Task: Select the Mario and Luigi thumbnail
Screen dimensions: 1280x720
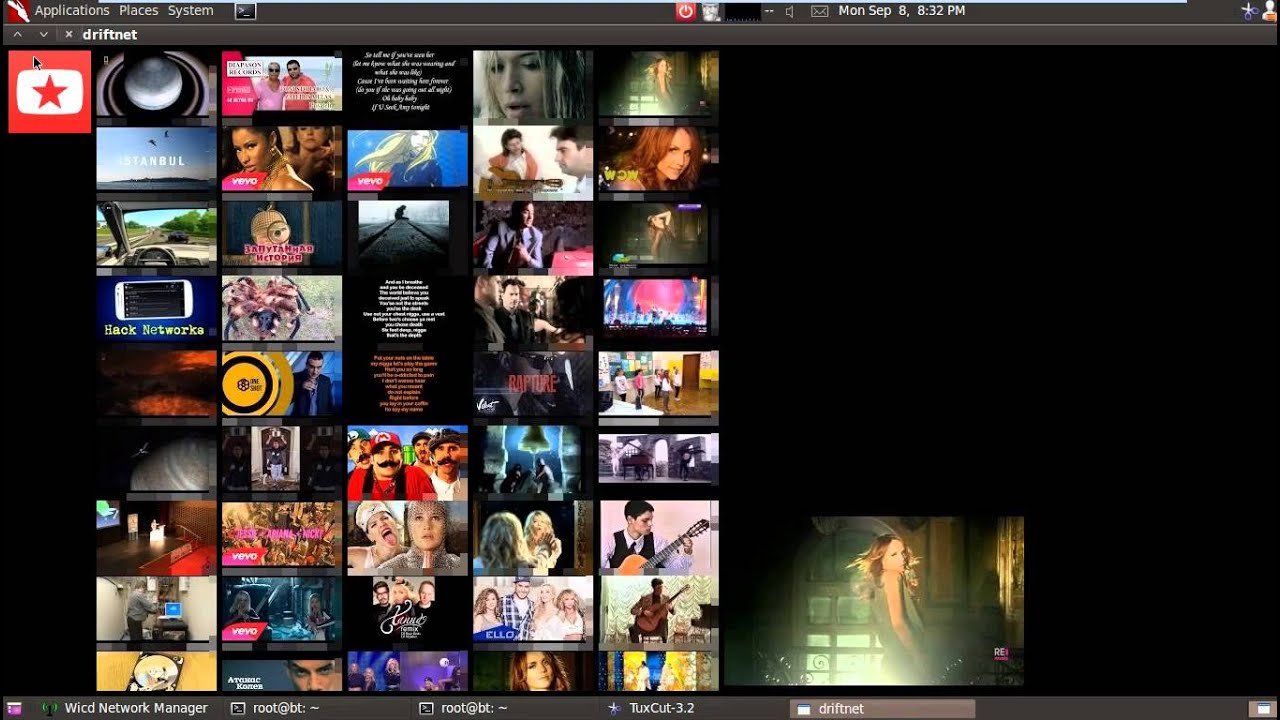Action: click(x=407, y=463)
